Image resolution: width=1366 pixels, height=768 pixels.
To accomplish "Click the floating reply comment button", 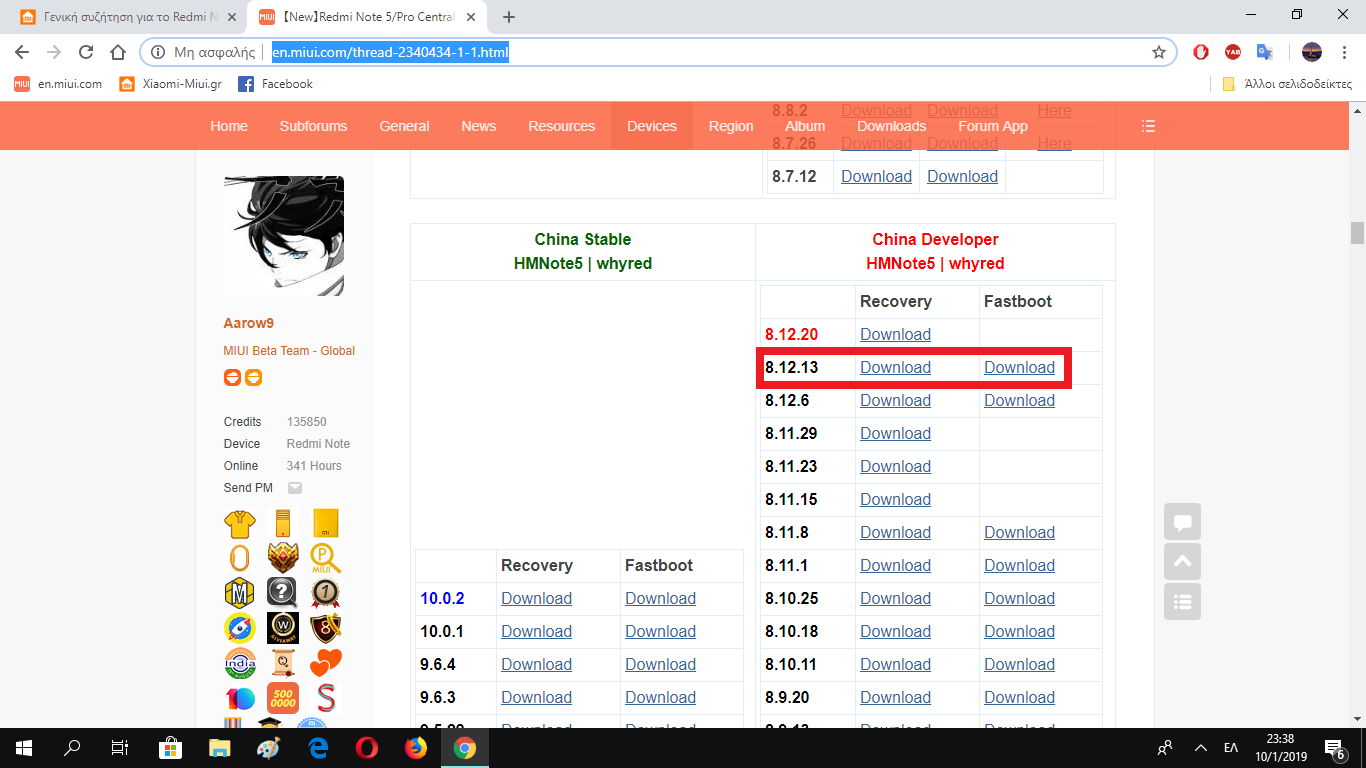I will (1182, 522).
